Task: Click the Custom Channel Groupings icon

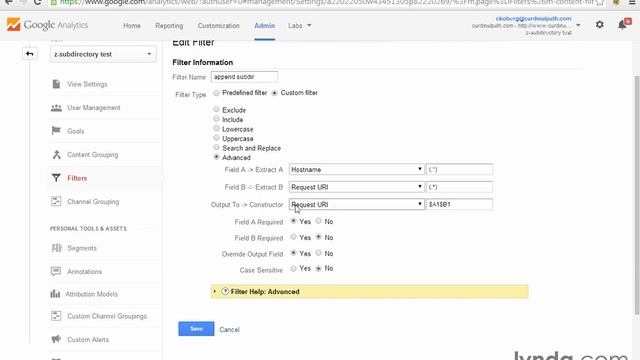Action: (56, 316)
